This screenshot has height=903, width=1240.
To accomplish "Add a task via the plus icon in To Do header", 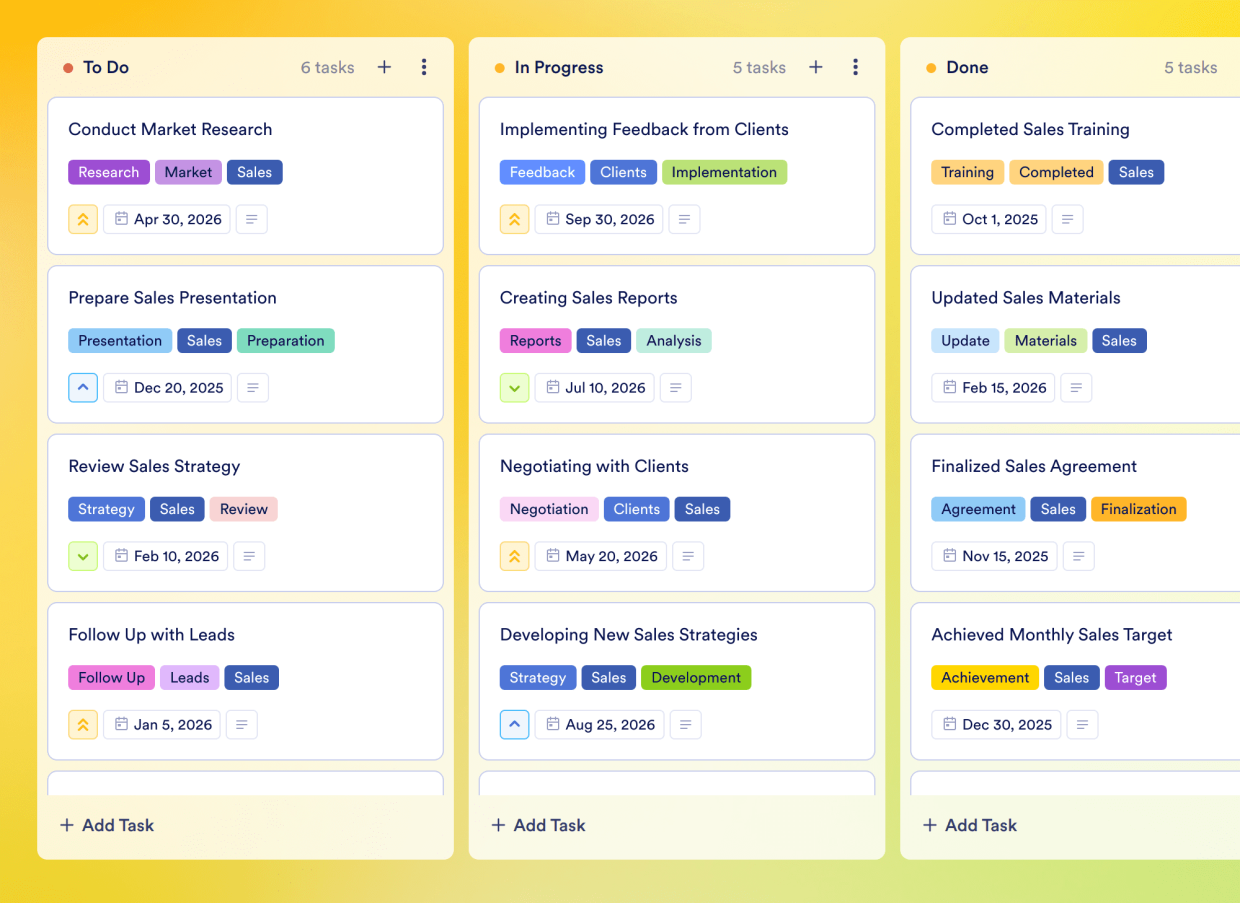I will (384, 67).
